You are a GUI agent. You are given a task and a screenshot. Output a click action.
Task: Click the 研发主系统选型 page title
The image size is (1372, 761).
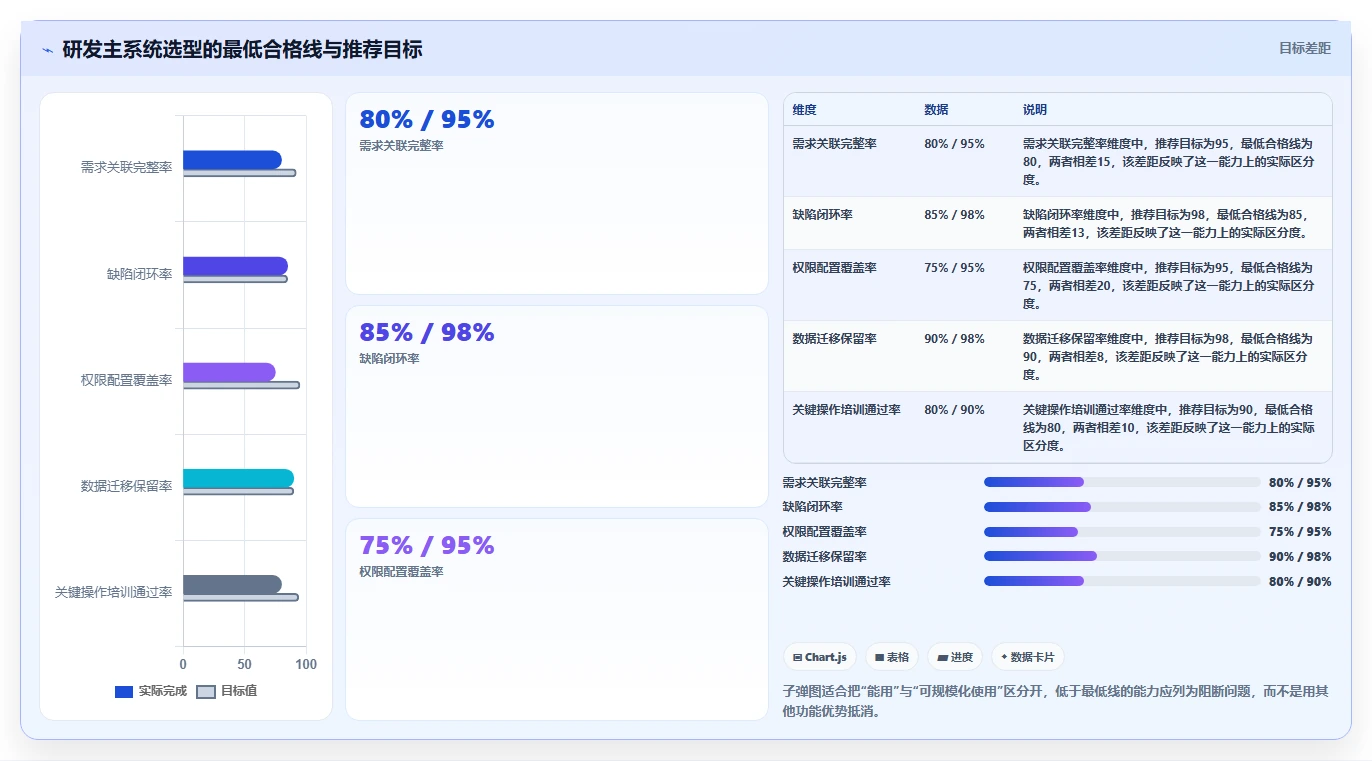[x=242, y=49]
